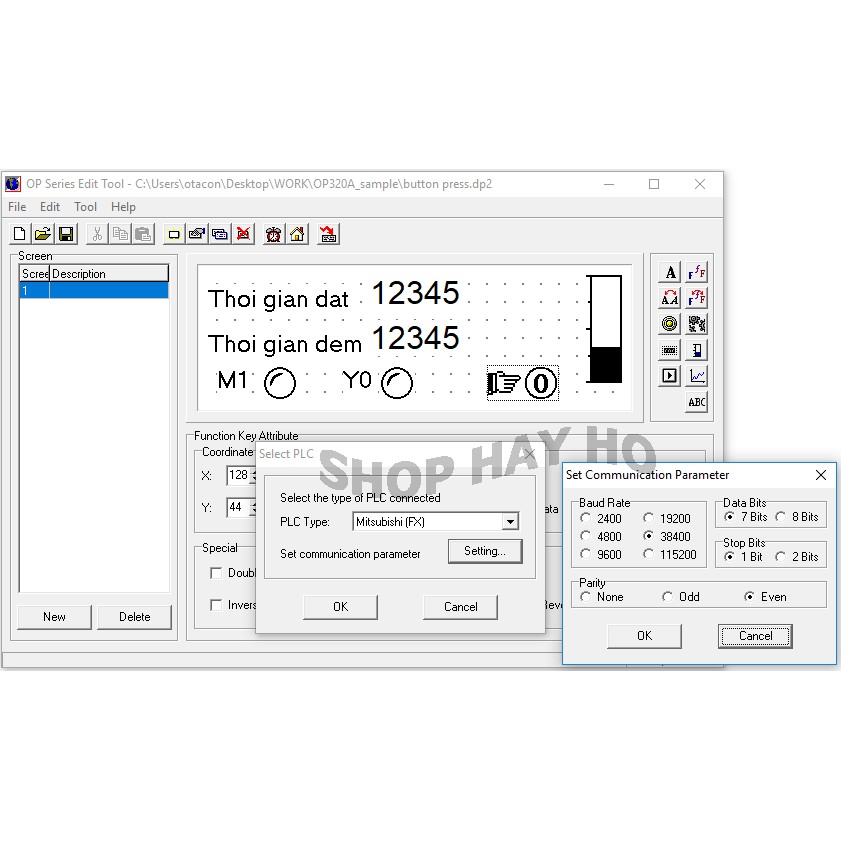This screenshot has width=841, height=841.
Task: Open the Tool menu
Action: 85,207
